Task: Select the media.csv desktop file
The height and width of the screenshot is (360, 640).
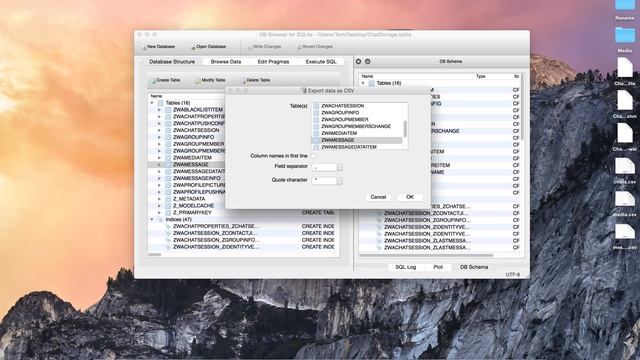Action: click(625, 199)
